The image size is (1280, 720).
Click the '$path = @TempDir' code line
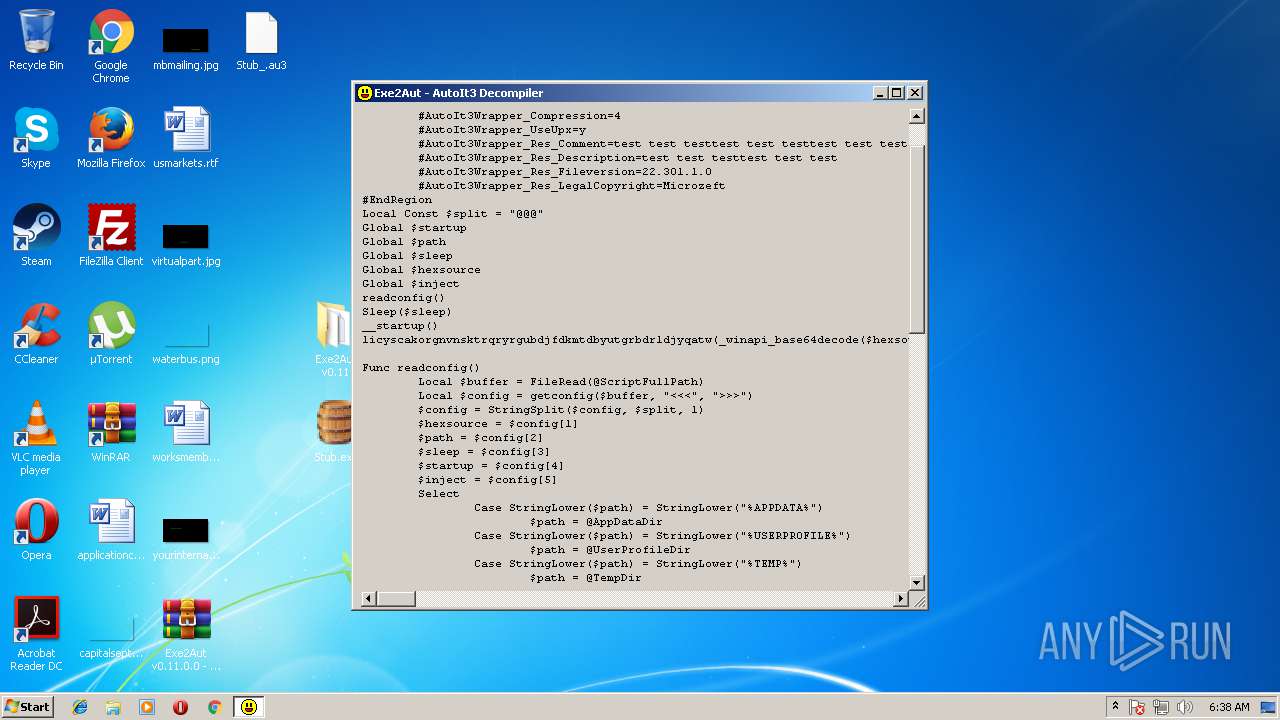click(586, 578)
